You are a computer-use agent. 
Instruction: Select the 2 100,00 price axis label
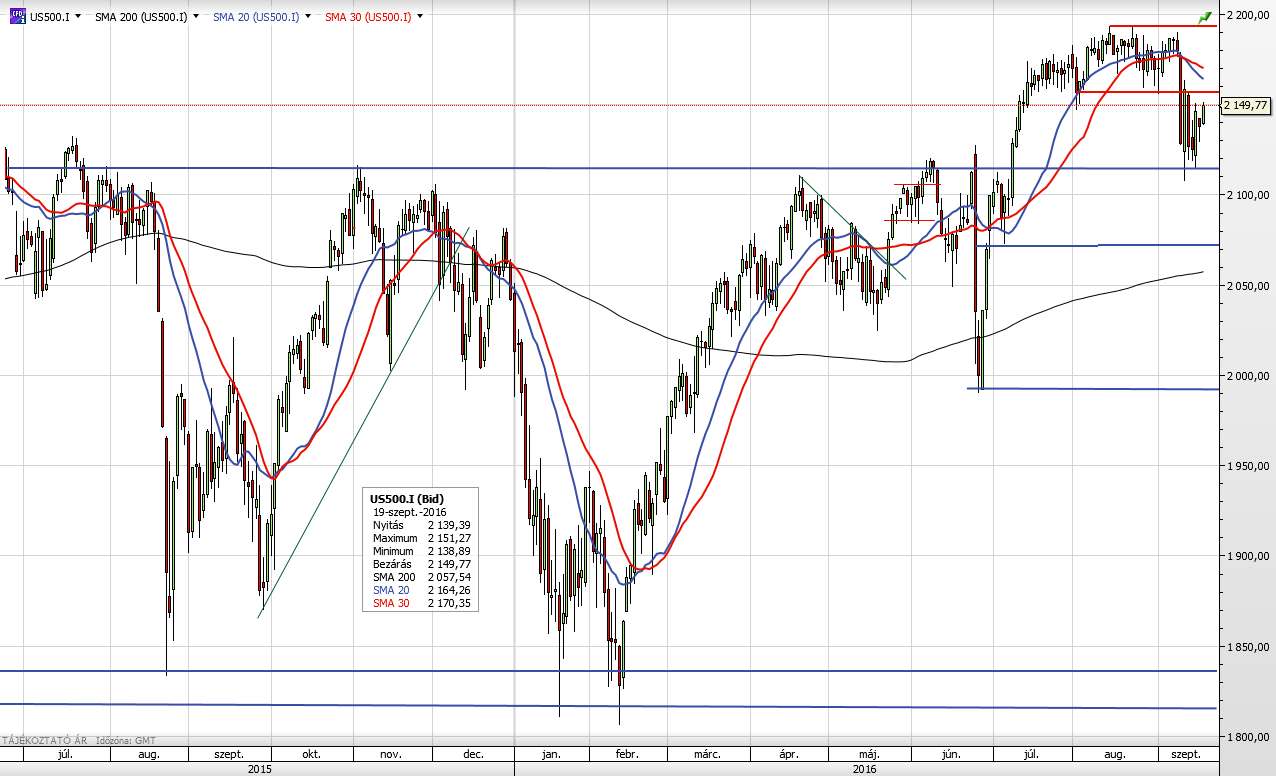pyautogui.click(x=1248, y=195)
